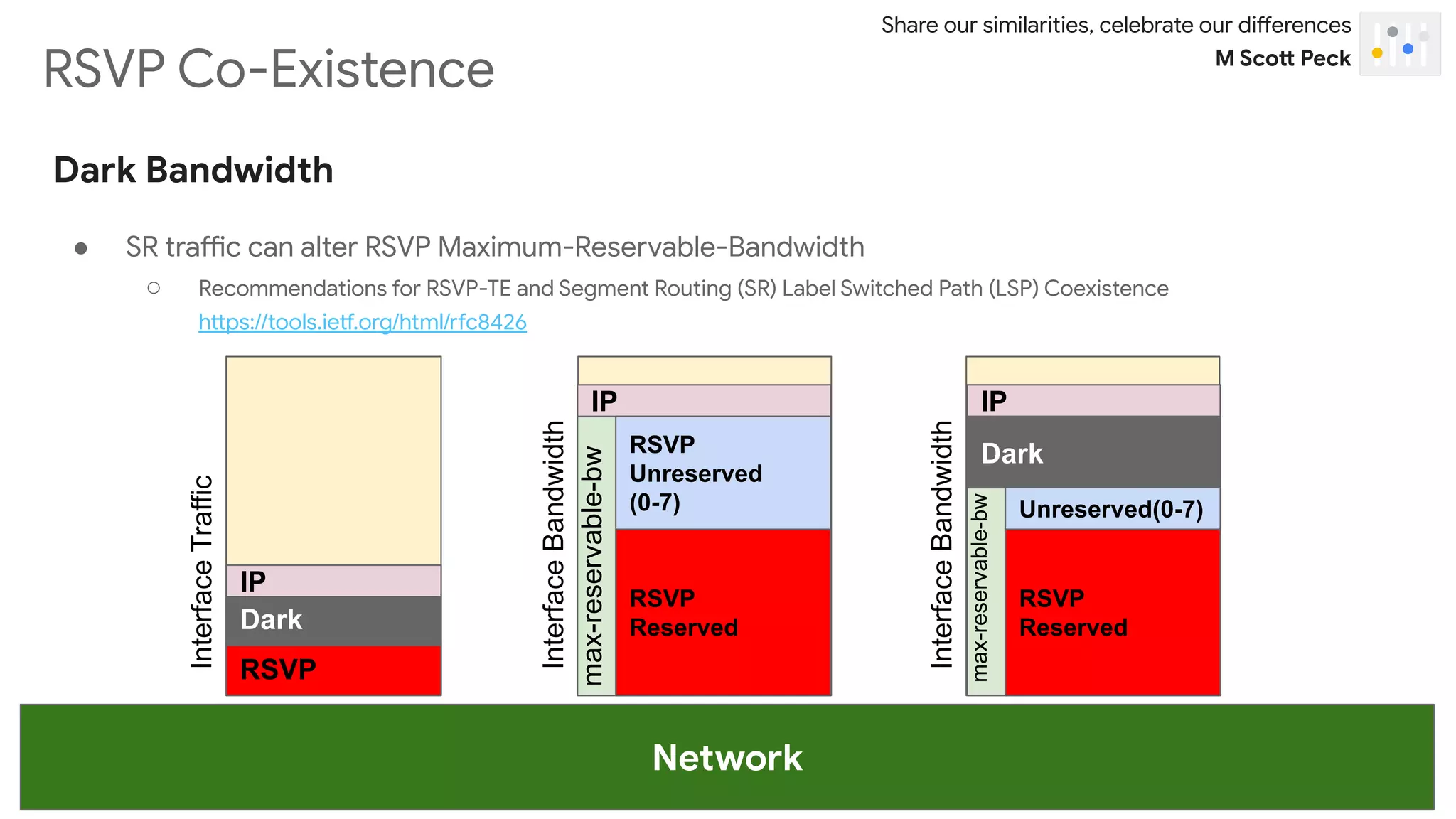This screenshot has height=819, width=1456.
Task: Click the IP block in Interface Traffic chart
Action: 333,581
